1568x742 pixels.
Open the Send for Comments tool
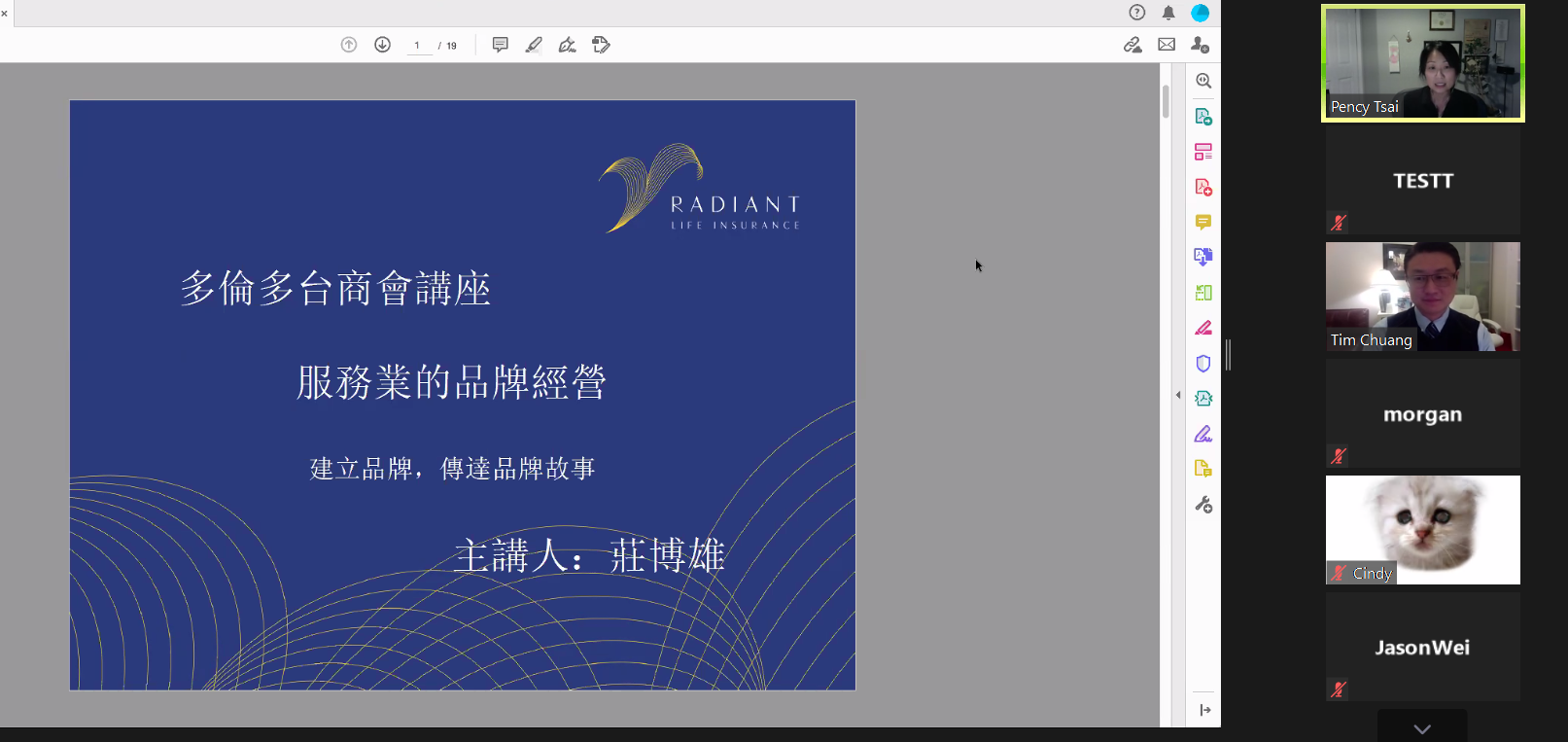point(1203,469)
